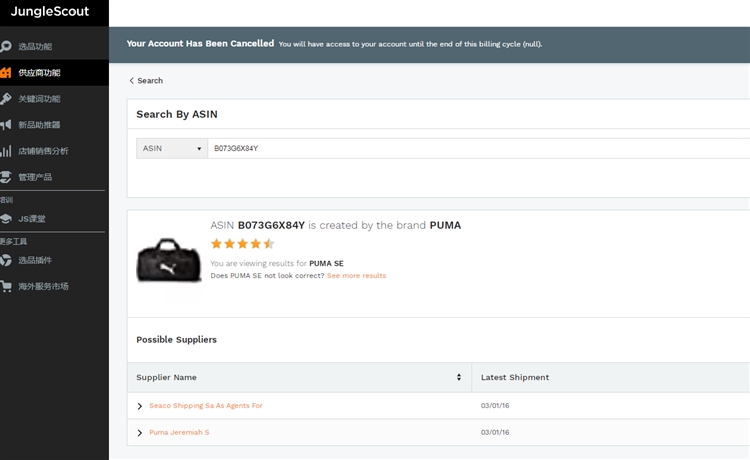
Task: Go back via the Search link
Action: [150, 80]
